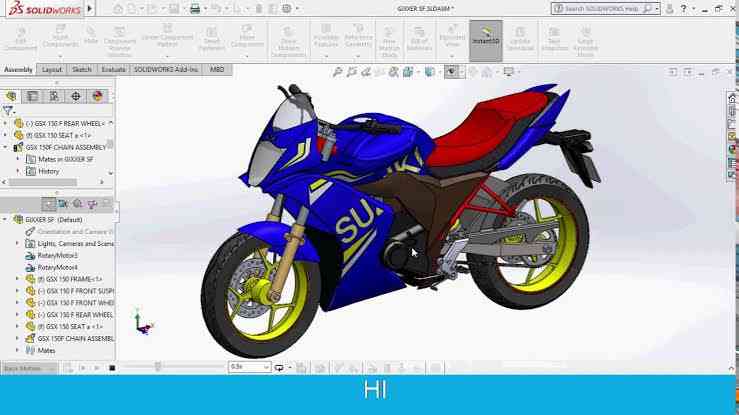Screen dimensions: 739x415
Task: Click Show Hidden Components in the ribbon
Action: point(288,42)
